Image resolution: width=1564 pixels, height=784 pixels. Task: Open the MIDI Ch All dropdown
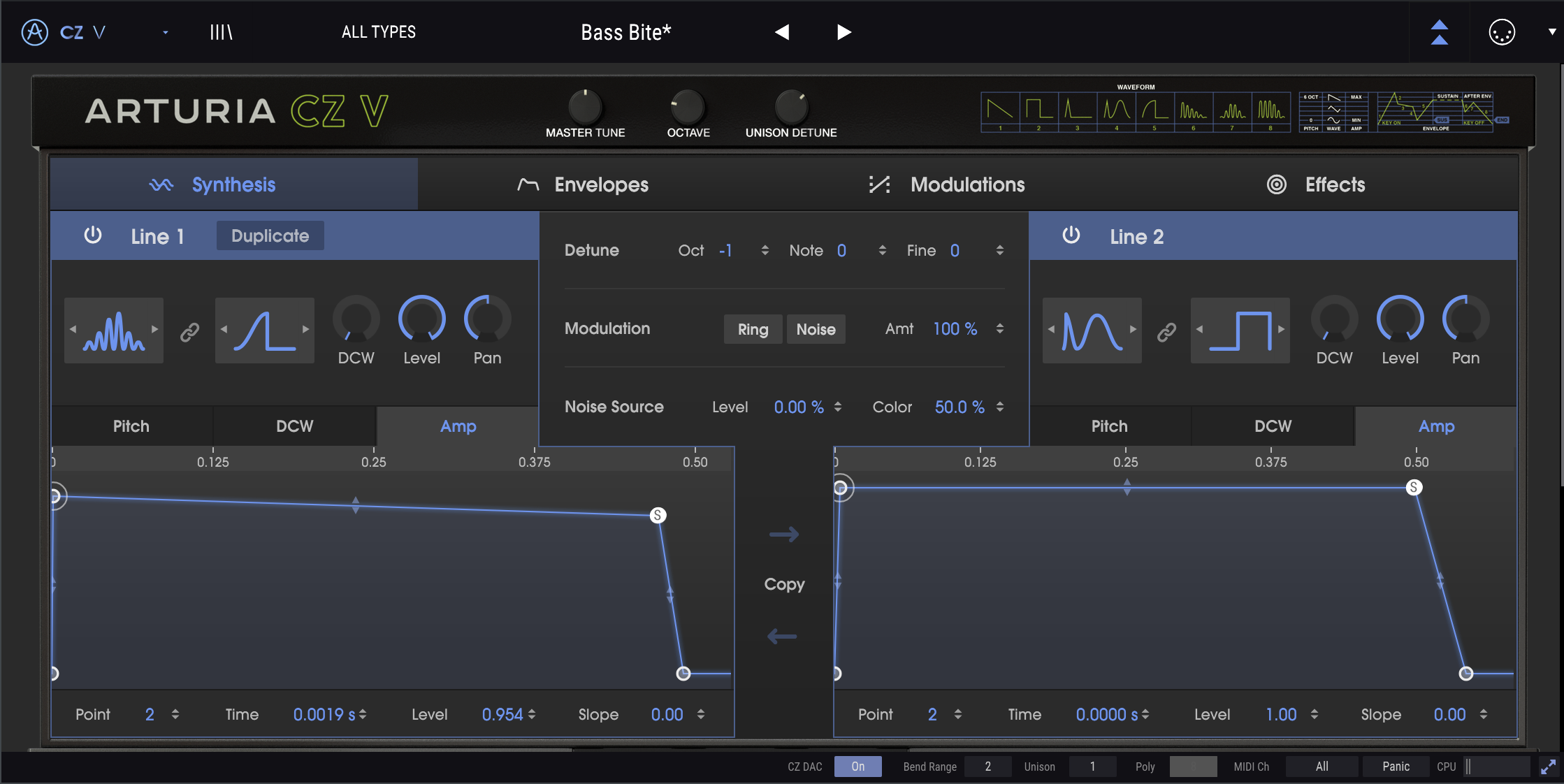tap(1322, 767)
